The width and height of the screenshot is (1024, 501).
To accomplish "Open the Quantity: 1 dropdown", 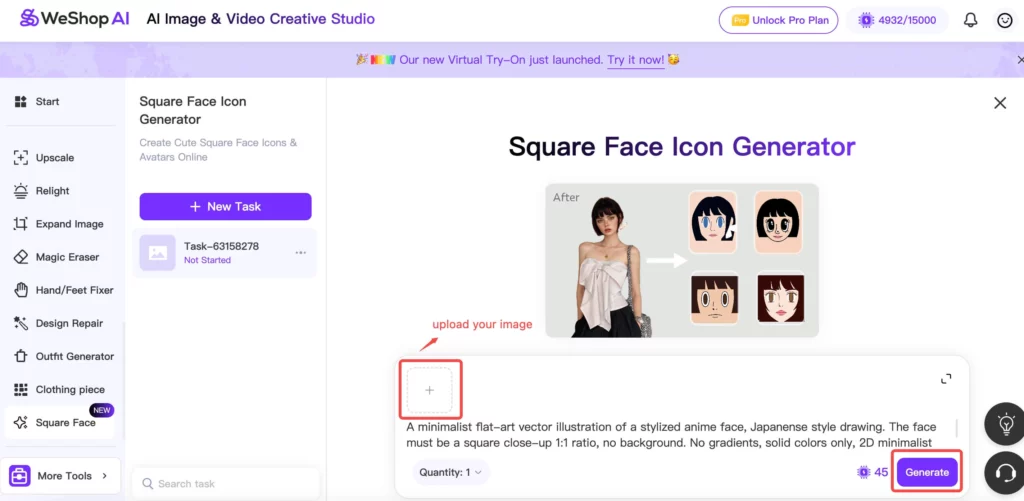I will 451,472.
